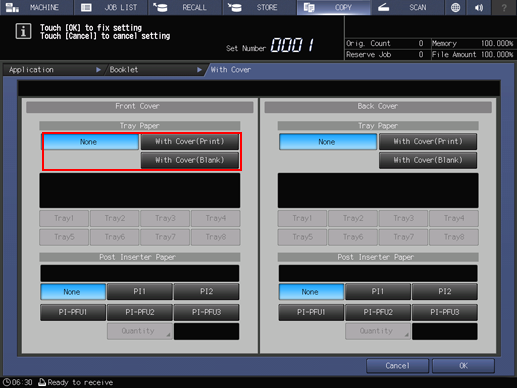Cancel the cover settings
This screenshot has height=388, width=517.
tap(397, 366)
